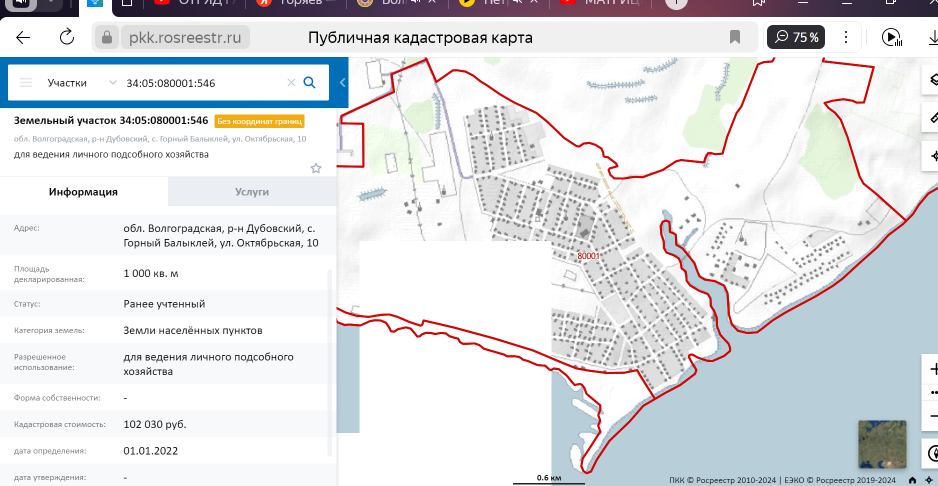Click the browser back arrow
The image size is (938, 486).
pyautogui.click(x=24, y=38)
